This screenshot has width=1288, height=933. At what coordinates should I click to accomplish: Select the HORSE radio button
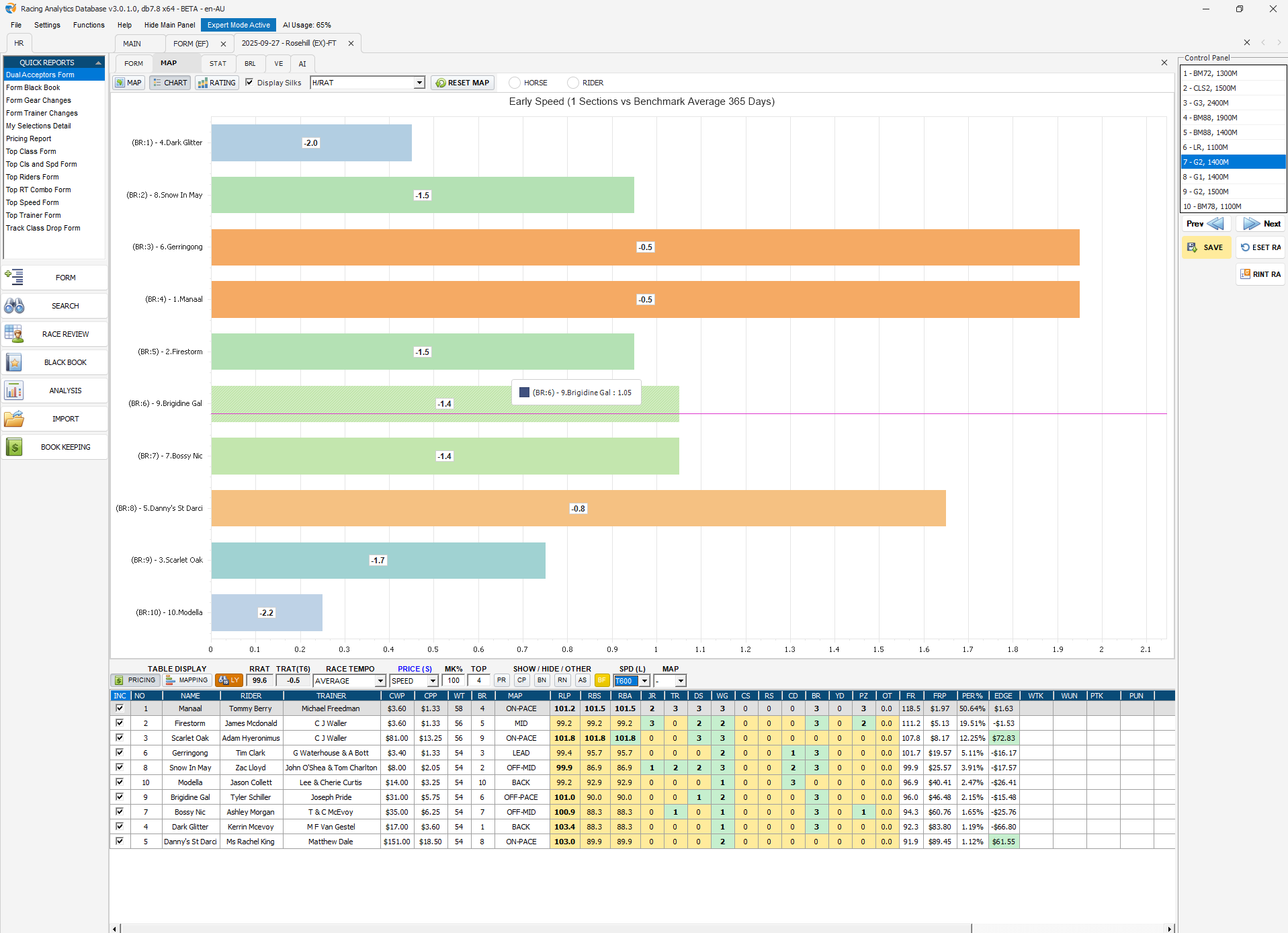[x=515, y=83]
